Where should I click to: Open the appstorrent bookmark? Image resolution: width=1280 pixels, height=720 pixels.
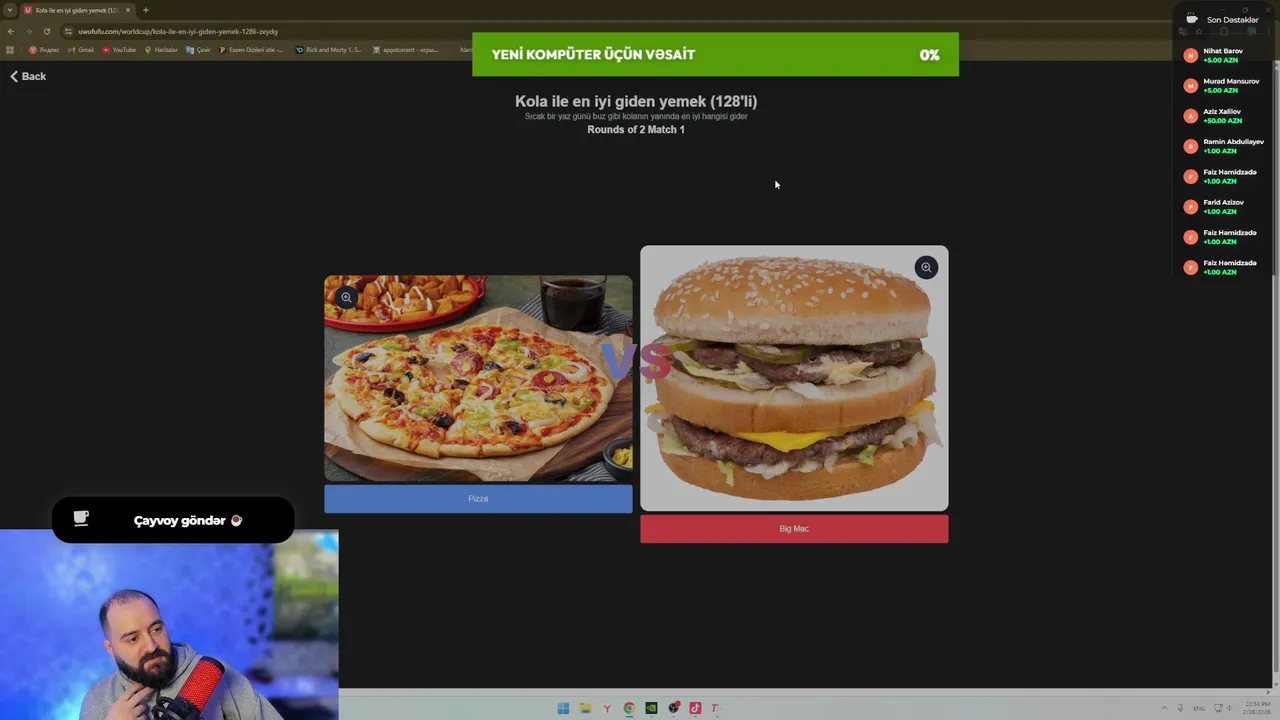(x=405, y=49)
